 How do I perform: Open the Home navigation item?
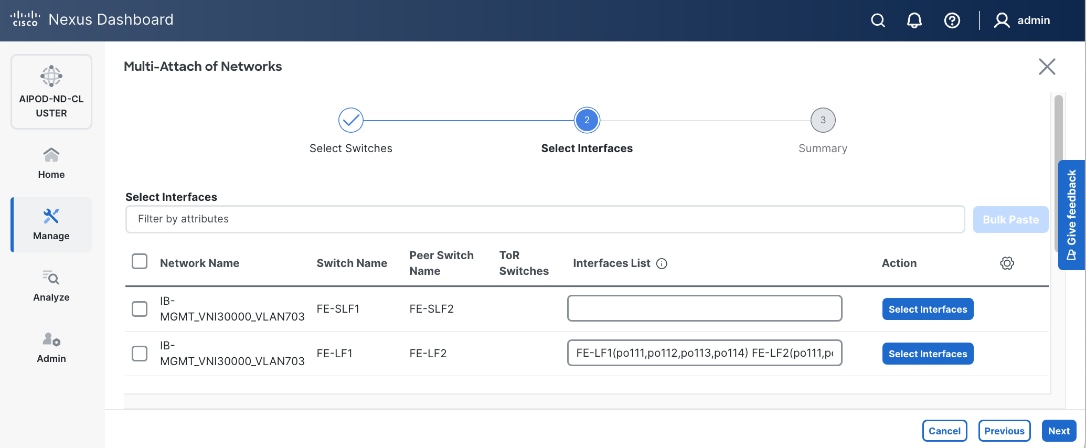click(x=51, y=163)
